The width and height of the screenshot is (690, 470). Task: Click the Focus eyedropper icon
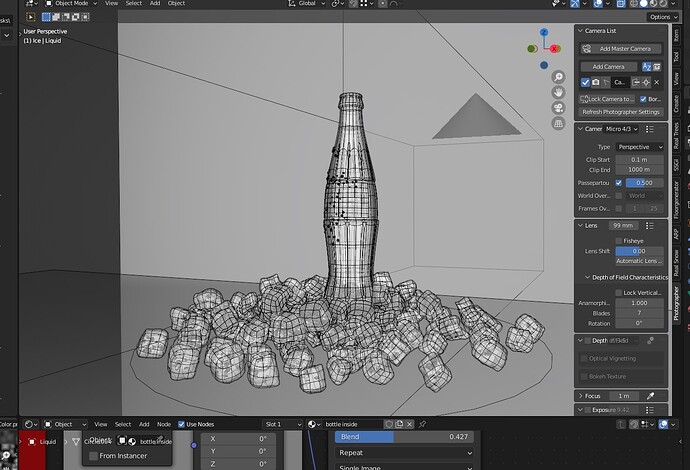[x=650, y=396]
